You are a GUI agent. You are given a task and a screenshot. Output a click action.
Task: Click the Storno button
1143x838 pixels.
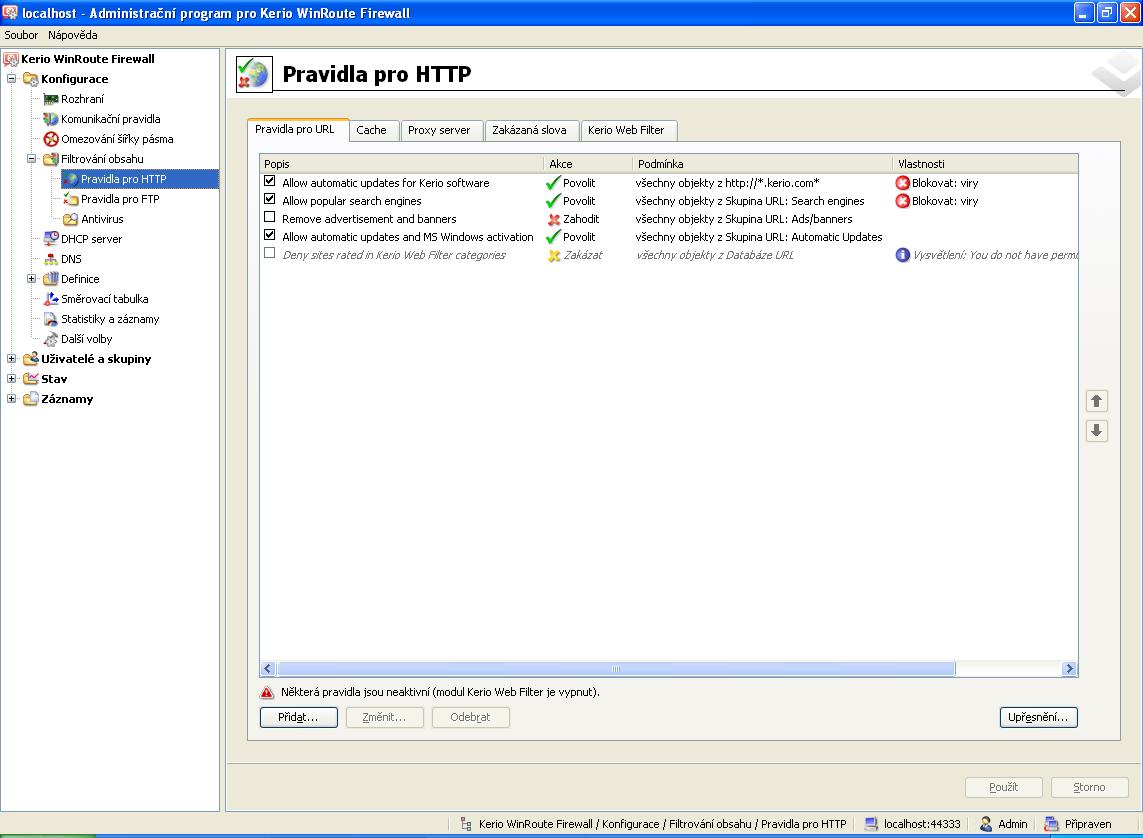1090,787
